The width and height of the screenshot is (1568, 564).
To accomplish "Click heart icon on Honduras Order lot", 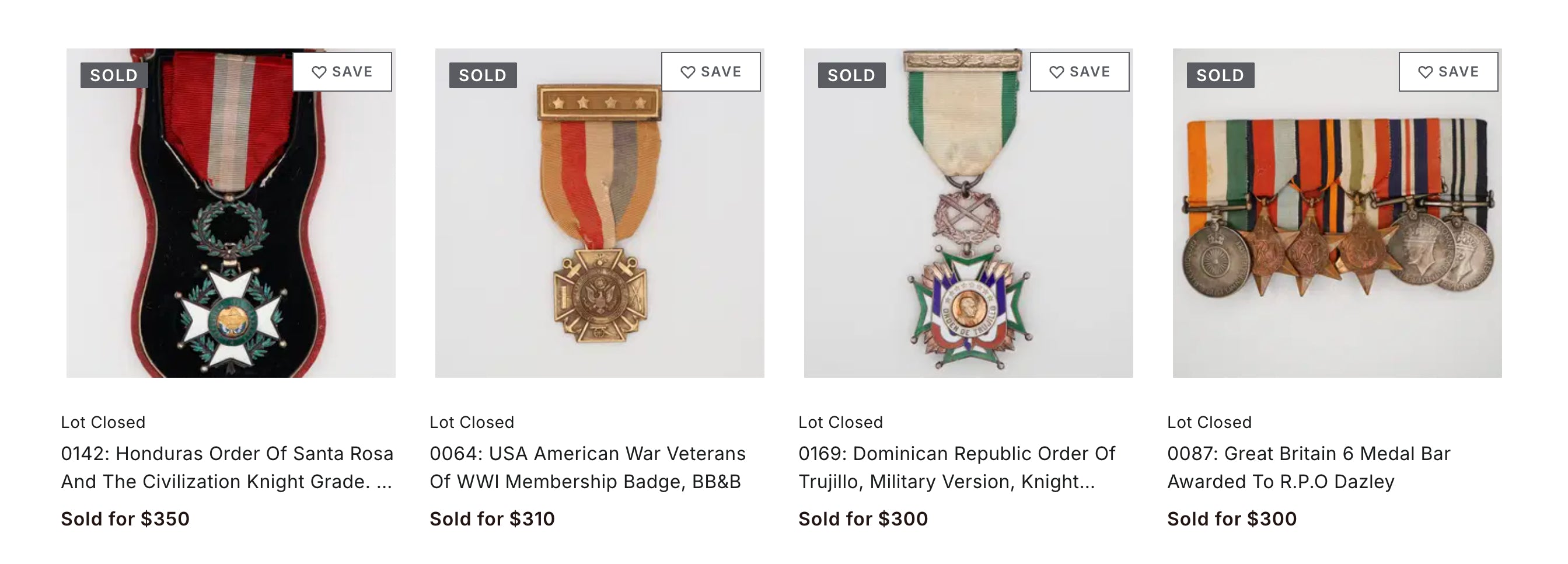I will pos(319,72).
